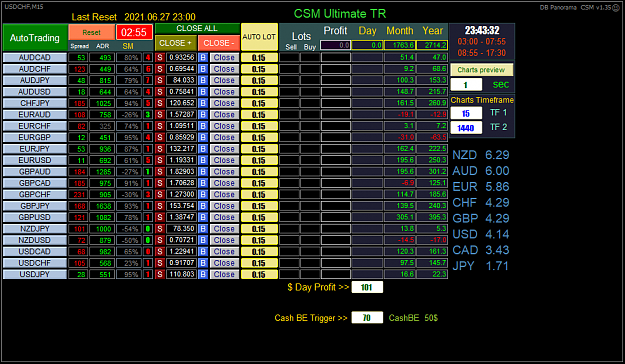The width and height of the screenshot is (625, 364).
Task: Click the TF 1 timeframe field showing 15
Action: tap(466, 113)
